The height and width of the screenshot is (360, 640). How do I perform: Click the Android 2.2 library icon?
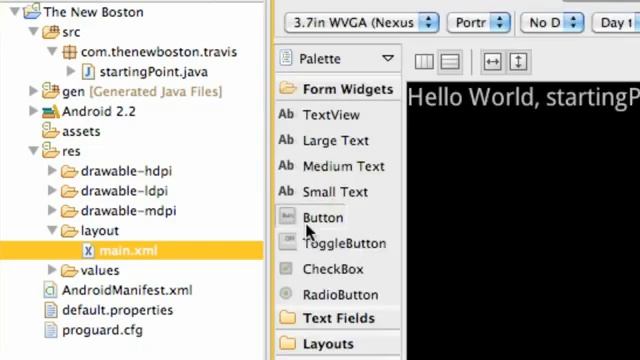tap(51, 111)
